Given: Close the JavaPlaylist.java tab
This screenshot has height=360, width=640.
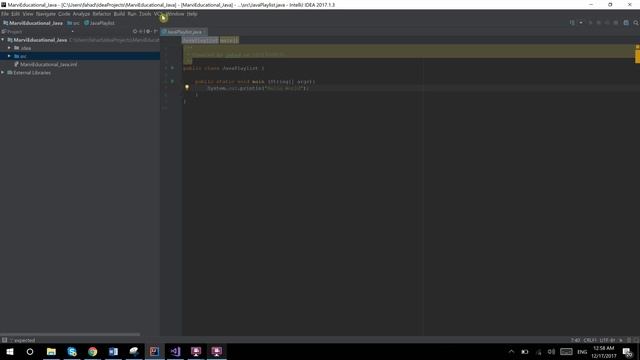Looking at the screenshot, I should [x=204, y=32].
